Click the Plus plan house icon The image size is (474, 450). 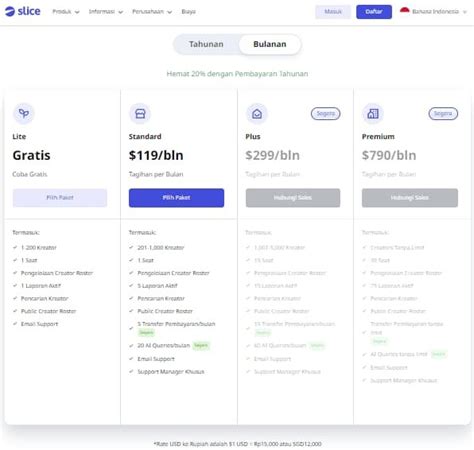[257, 114]
